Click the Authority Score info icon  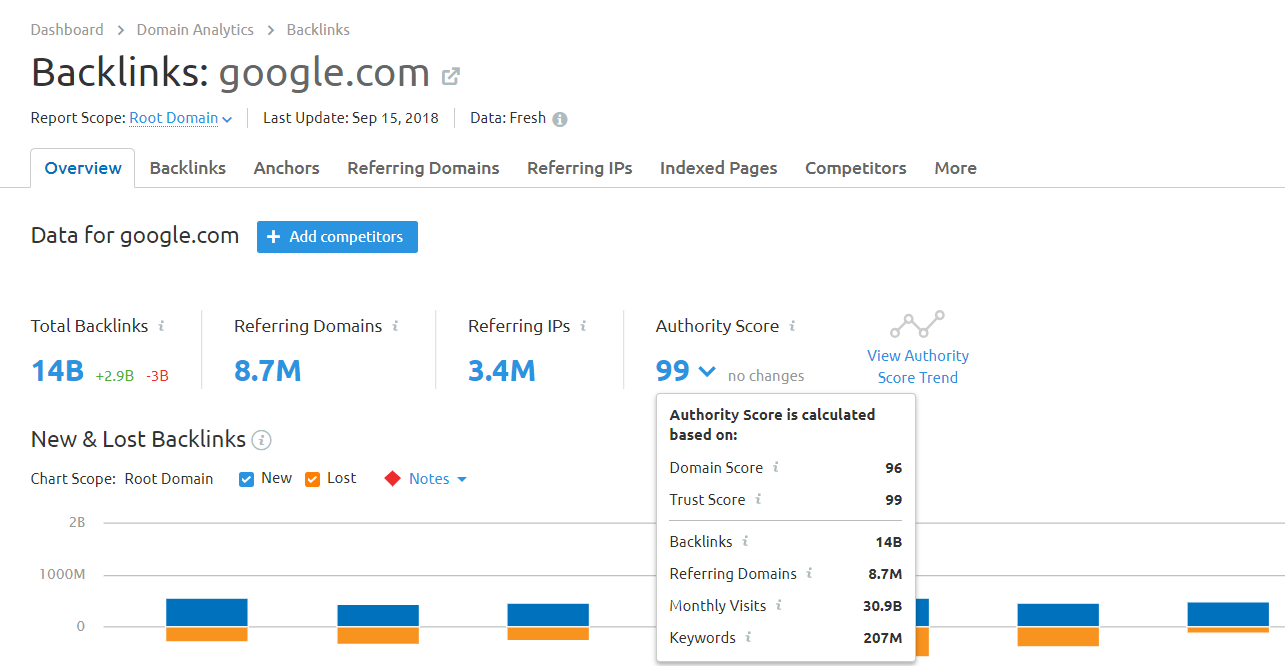click(793, 326)
